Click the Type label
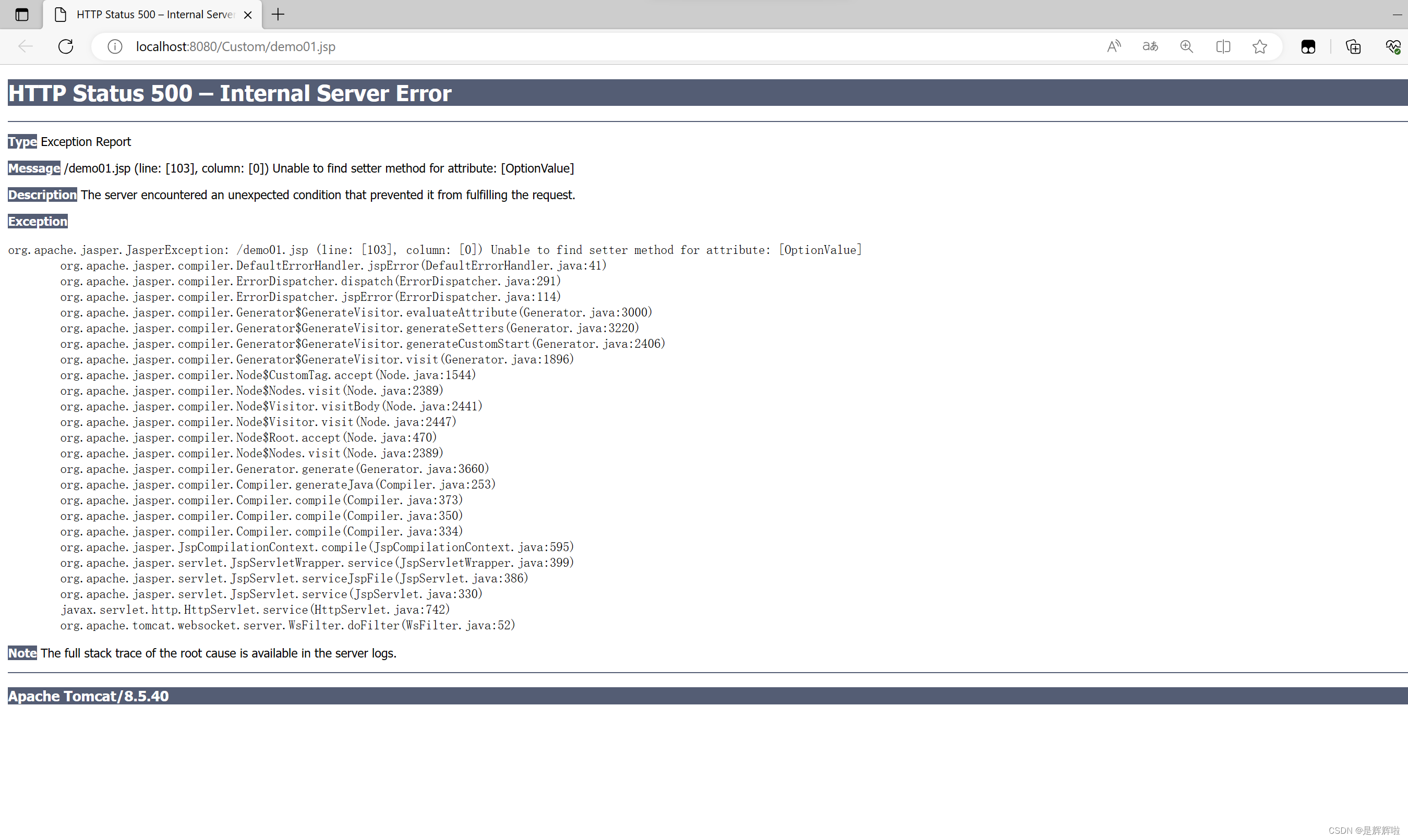This screenshot has height=840, width=1408. click(22, 141)
